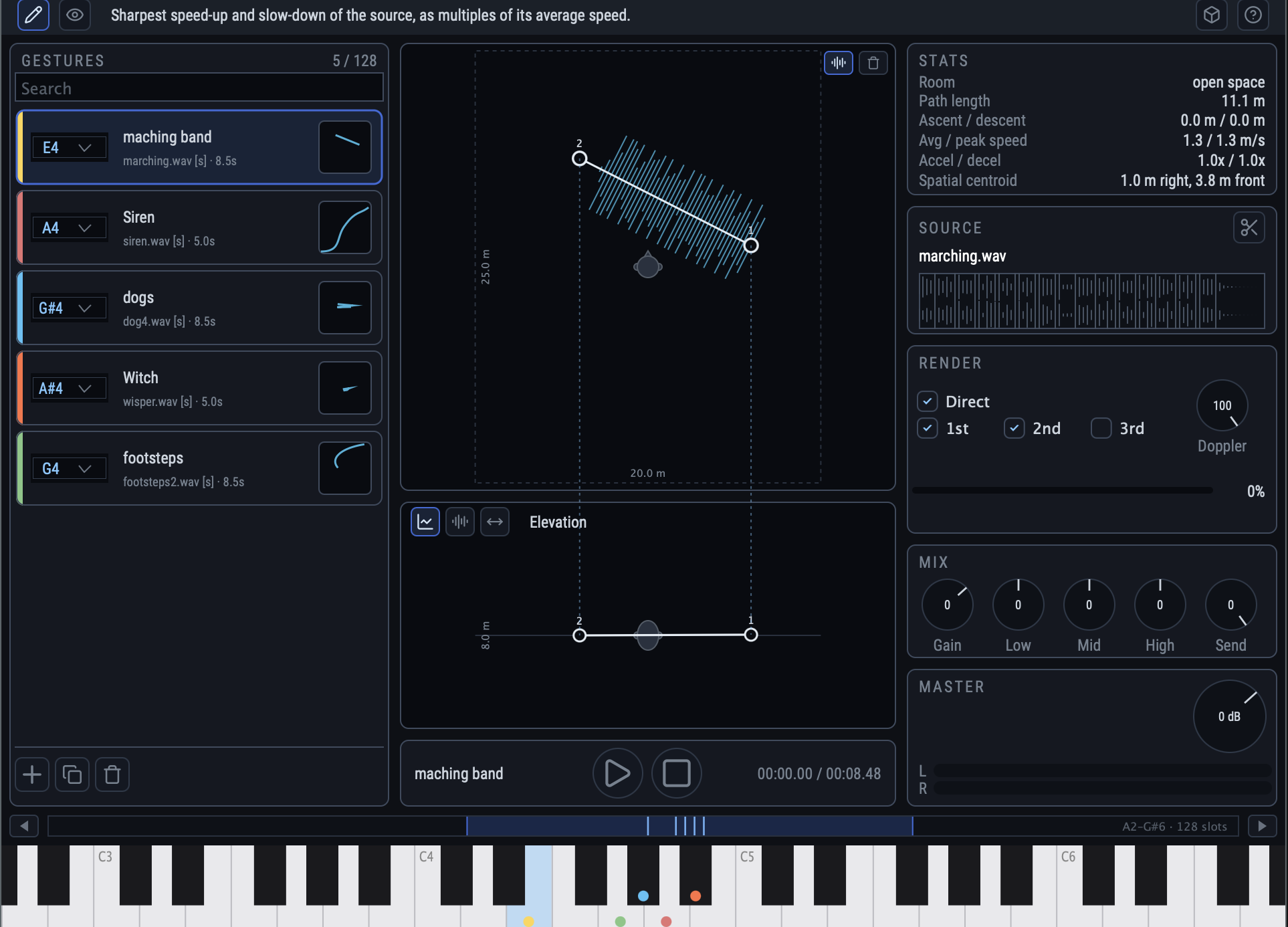Click marching.wav source waveform
Image resolution: width=1288 pixels, height=927 pixels.
pyautogui.click(x=1091, y=301)
